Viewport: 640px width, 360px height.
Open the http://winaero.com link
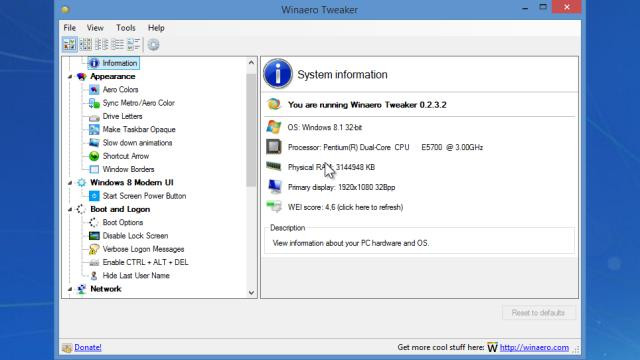coord(534,347)
